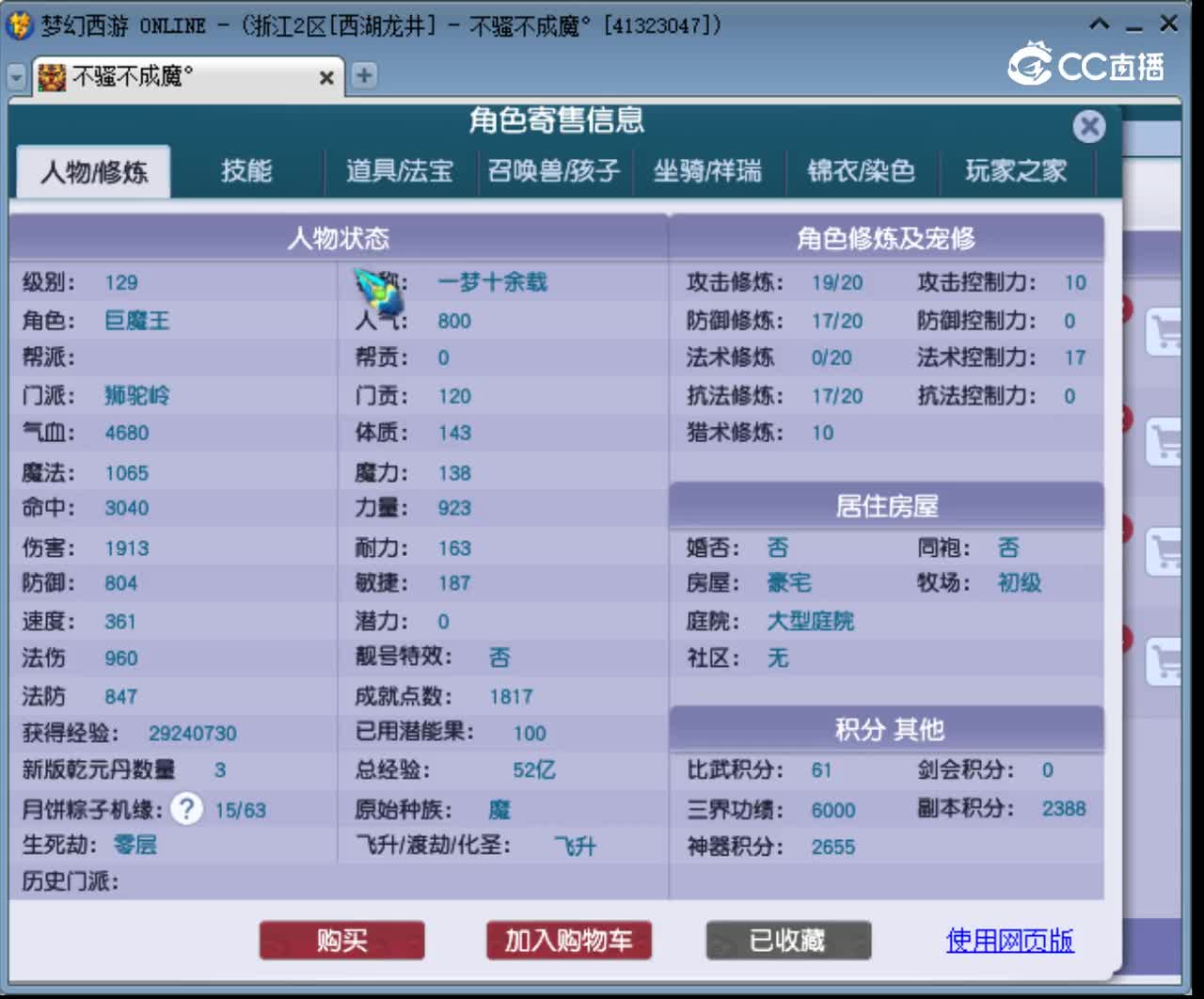Viewport: 1204px width, 999px height.
Task: Click the 零层 生死劫 value
Action: pyautogui.click(x=135, y=845)
